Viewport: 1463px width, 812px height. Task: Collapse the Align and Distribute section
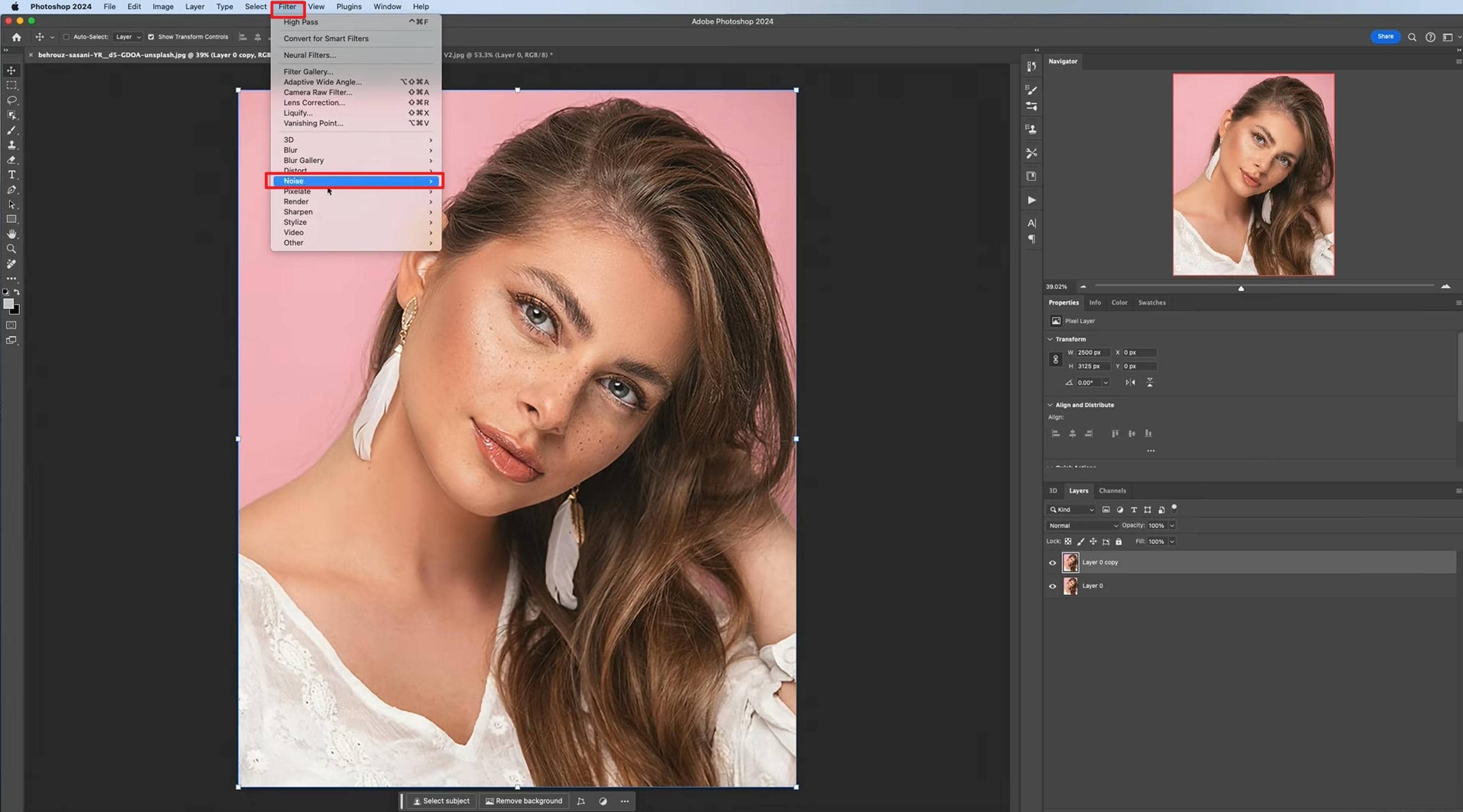coord(1050,405)
